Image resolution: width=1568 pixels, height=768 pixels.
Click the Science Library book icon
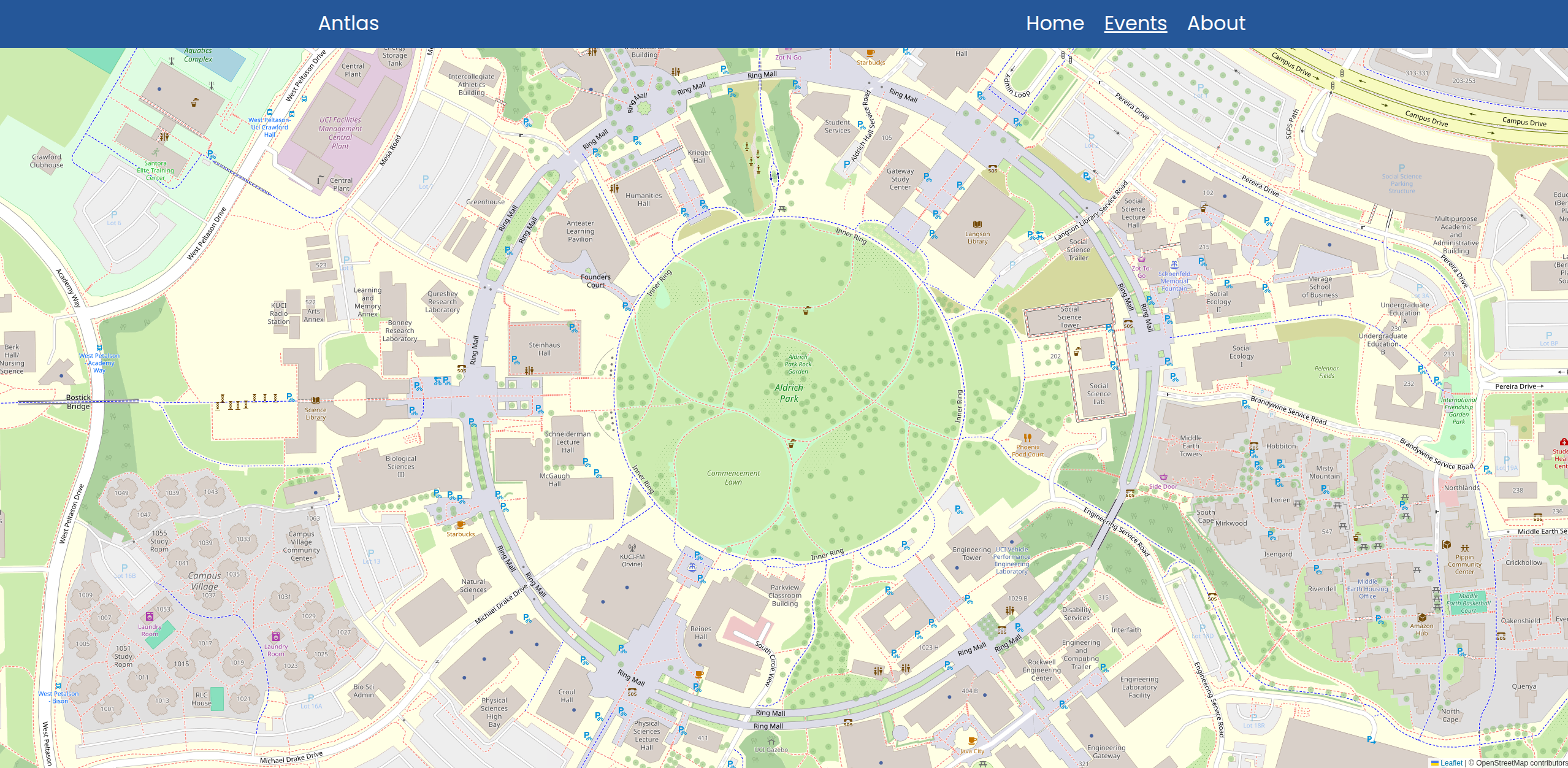point(316,401)
